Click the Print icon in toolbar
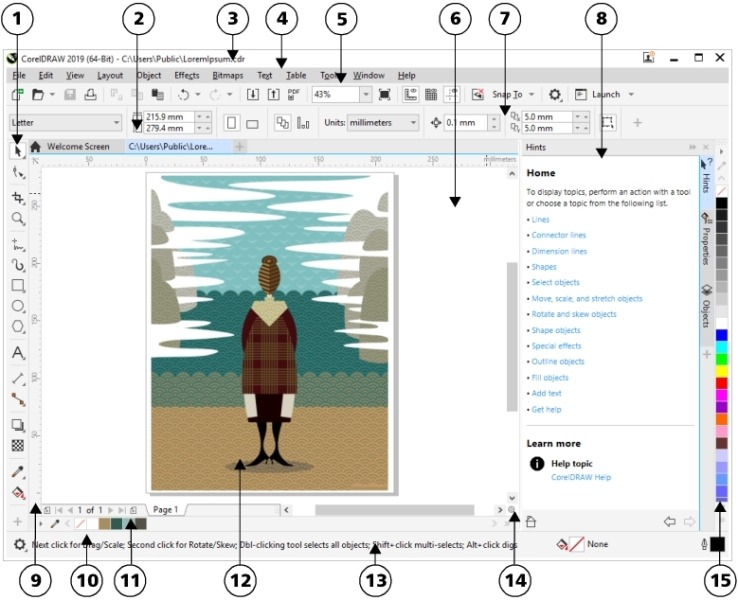The height and width of the screenshot is (600, 738). (90, 95)
